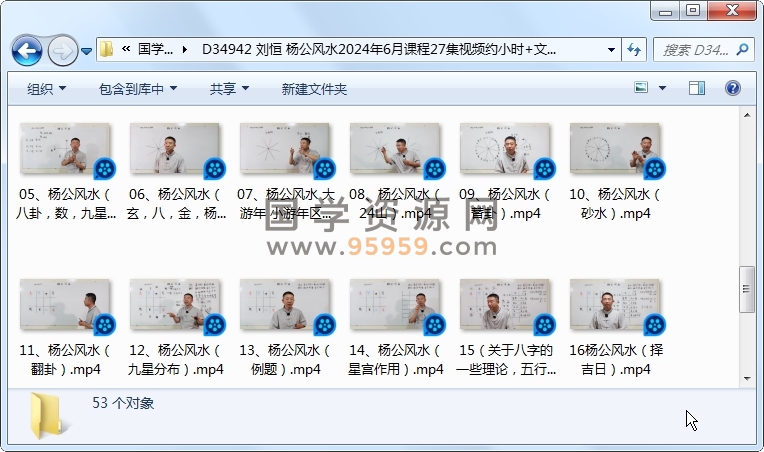Click the folder icon in address bar
Image resolution: width=764 pixels, height=452 pixels.
(107, 49)
